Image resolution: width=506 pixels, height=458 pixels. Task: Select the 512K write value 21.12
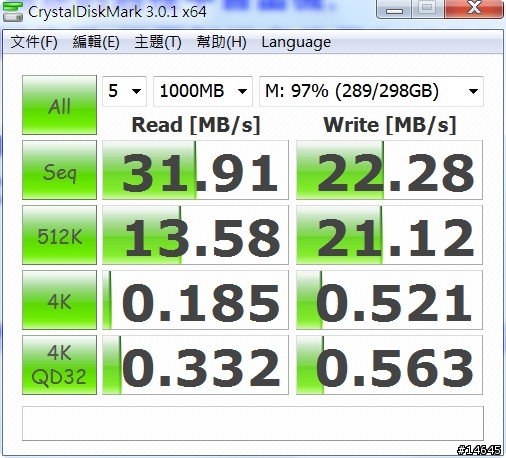click(x=389, y=235)
